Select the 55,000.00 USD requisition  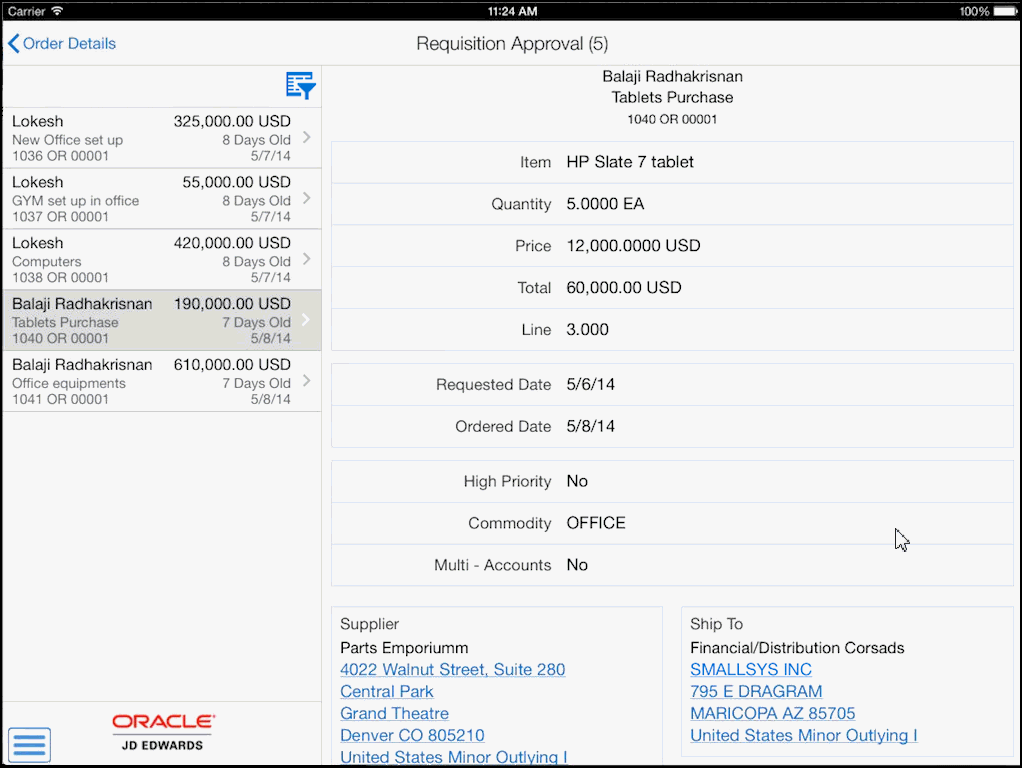[x=162, y=199]
